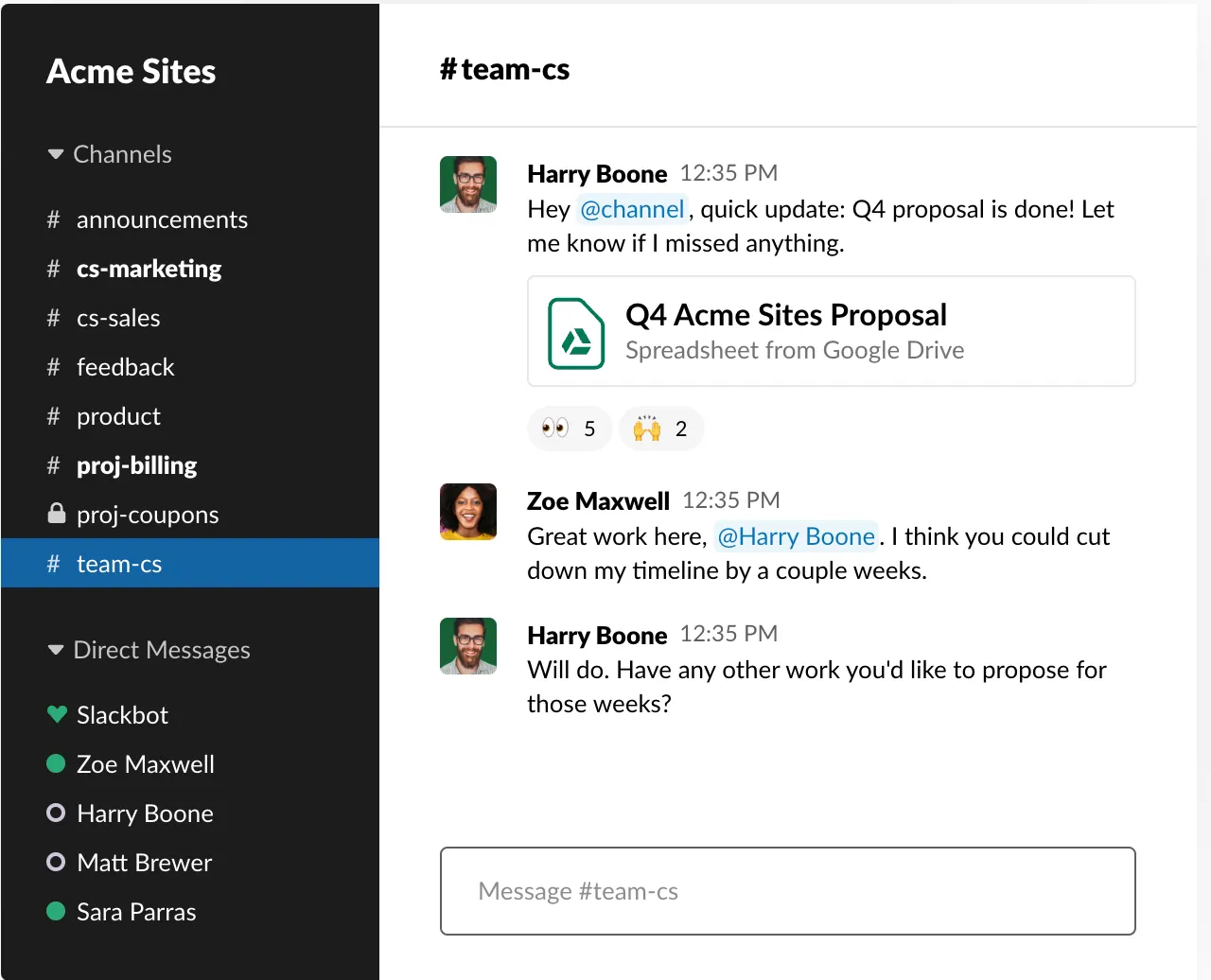Click the heart icon next to Slackbot

[55, 714]
